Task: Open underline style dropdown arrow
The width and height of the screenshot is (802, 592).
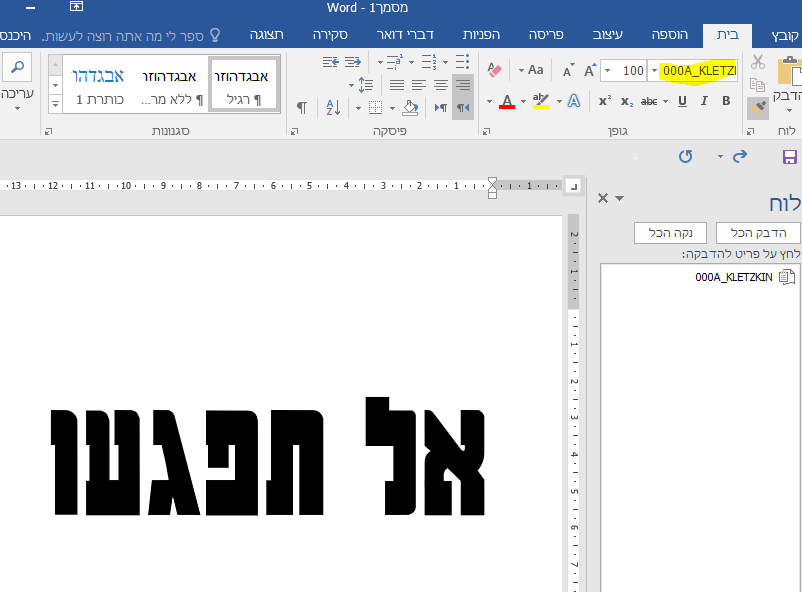Action: (665, 101)
